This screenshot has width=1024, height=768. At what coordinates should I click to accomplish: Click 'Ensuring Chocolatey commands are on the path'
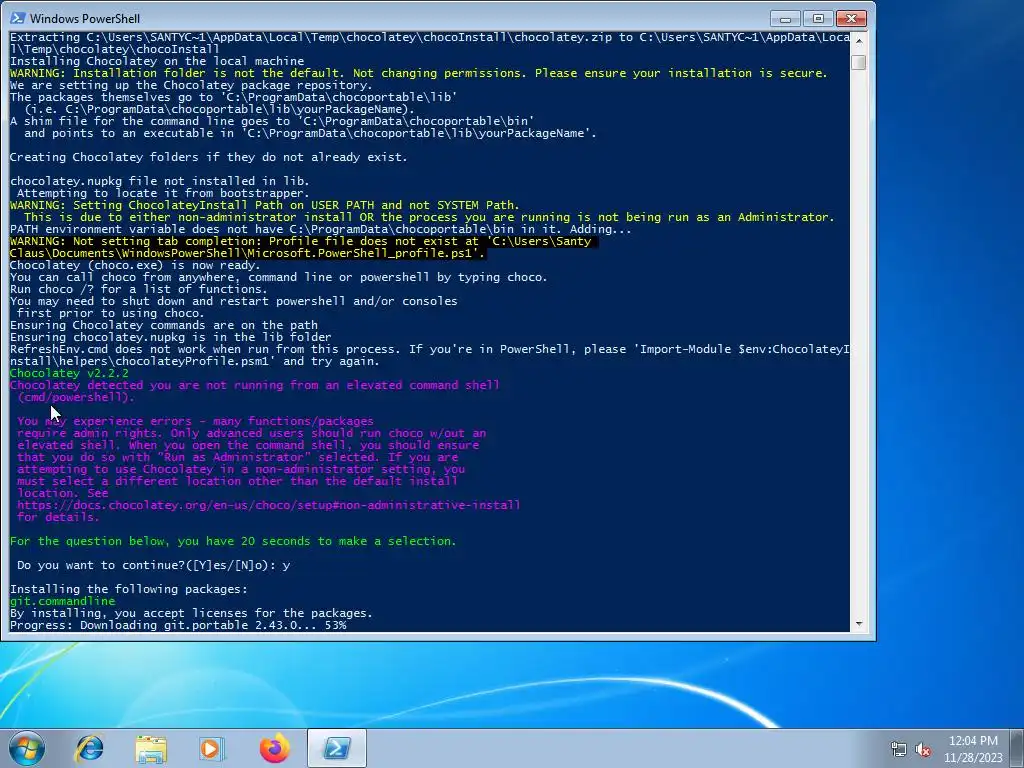point(164,325)
